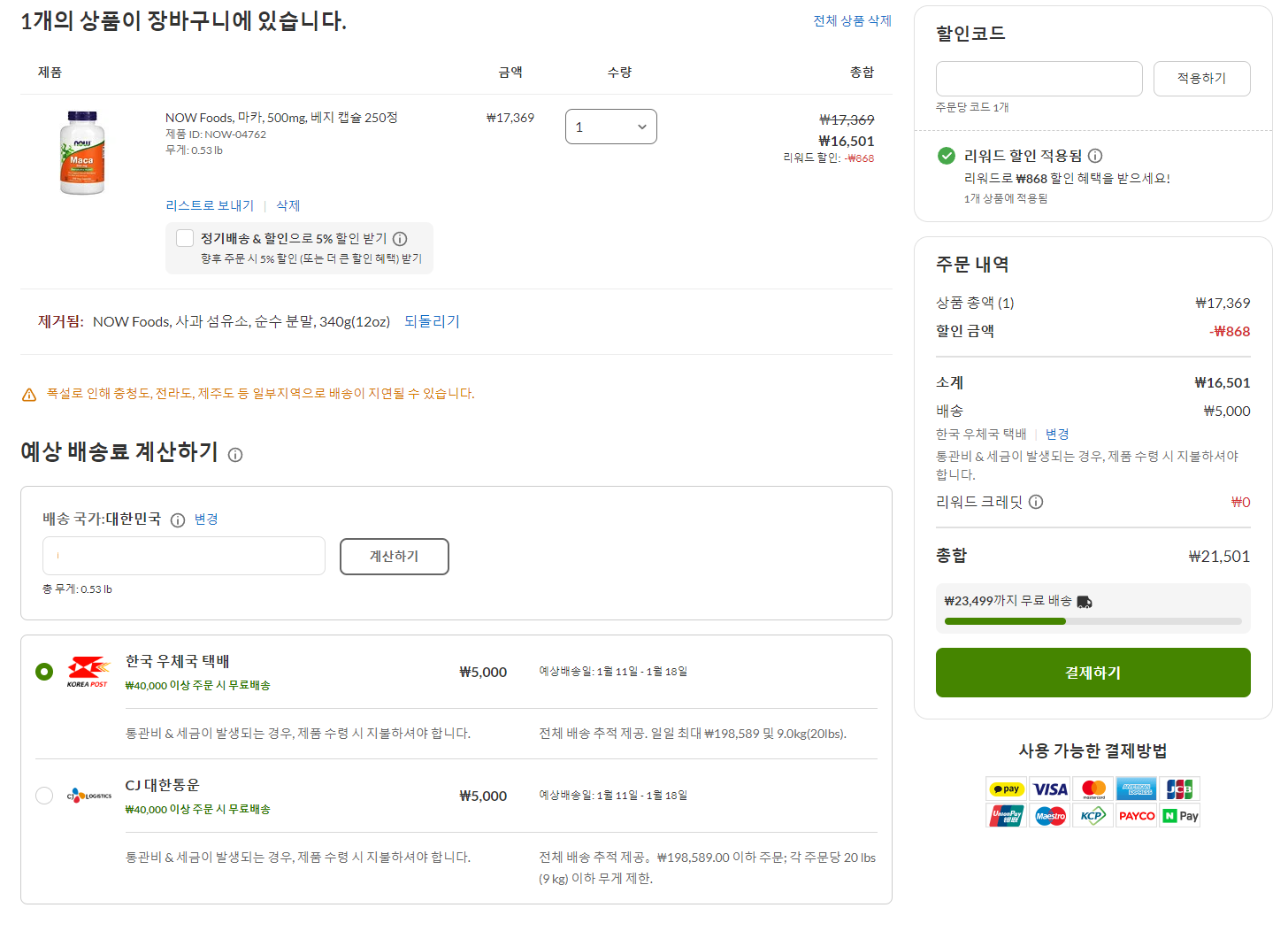Click 되돌리기 to restore removed item
Screen dimensions: 1288x931
(432, 321)
